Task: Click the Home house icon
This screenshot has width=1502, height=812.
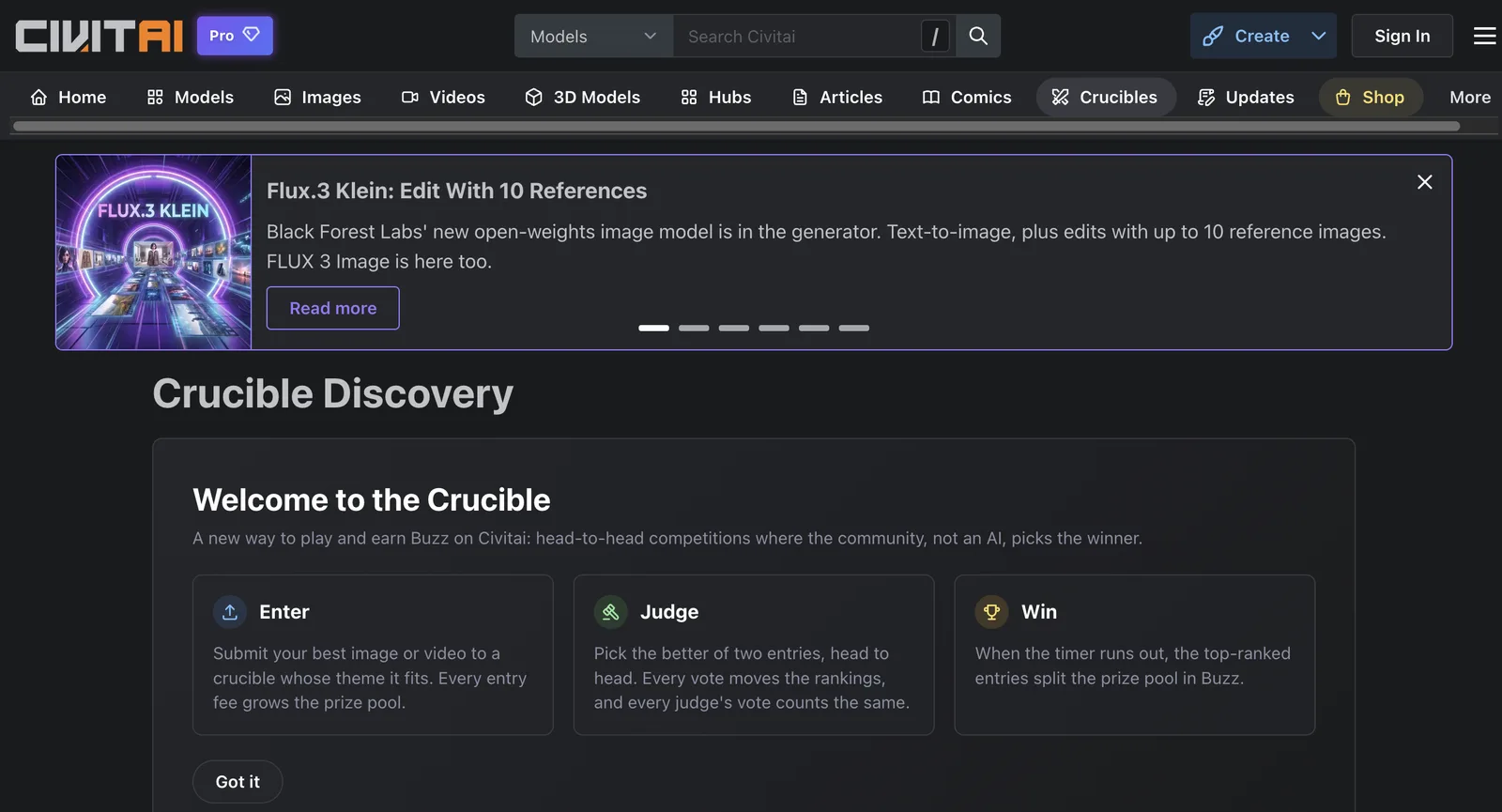Action: (x=38, y=97)
